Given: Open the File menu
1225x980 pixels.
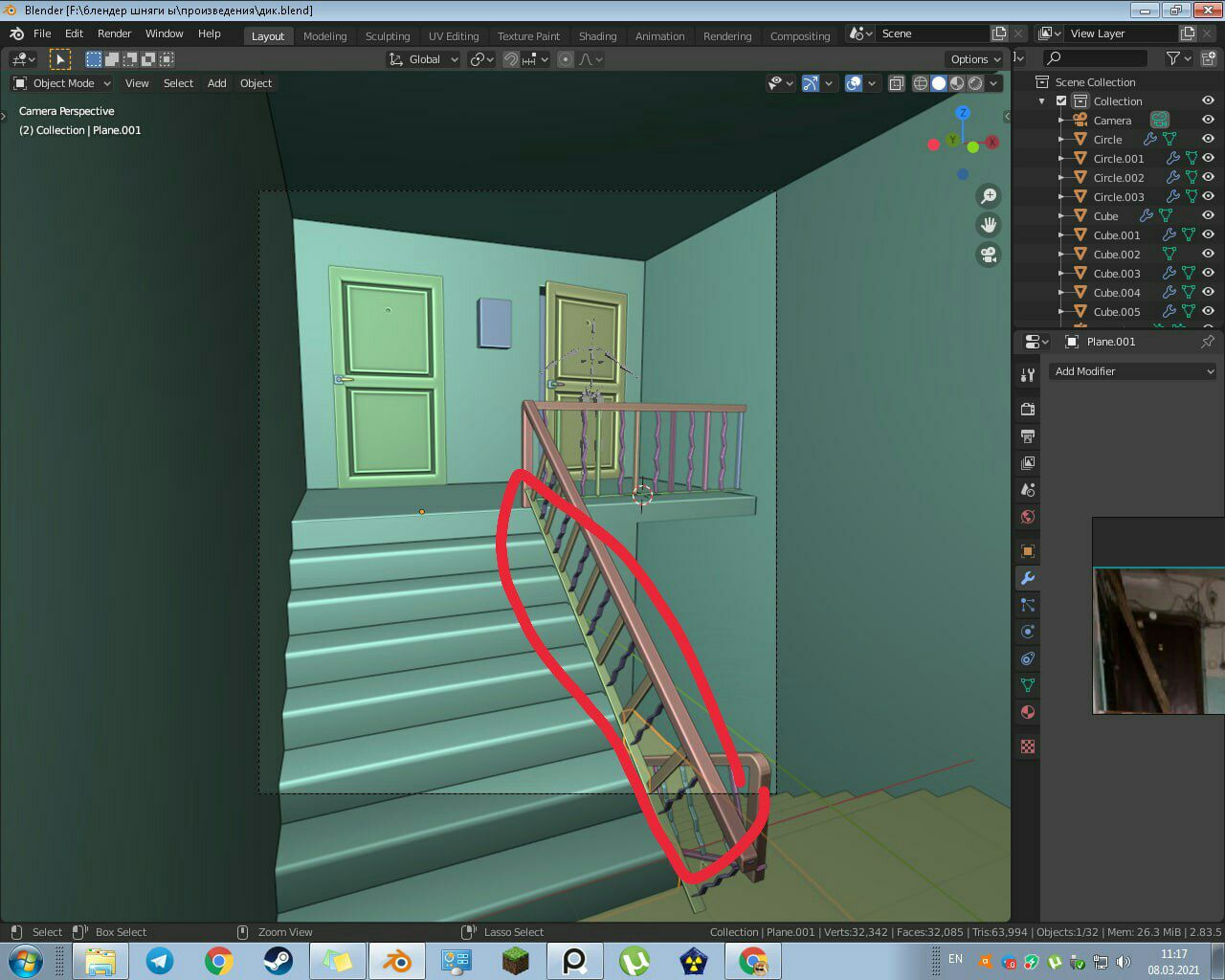Looking at the screenshot, I should [42, 33].
